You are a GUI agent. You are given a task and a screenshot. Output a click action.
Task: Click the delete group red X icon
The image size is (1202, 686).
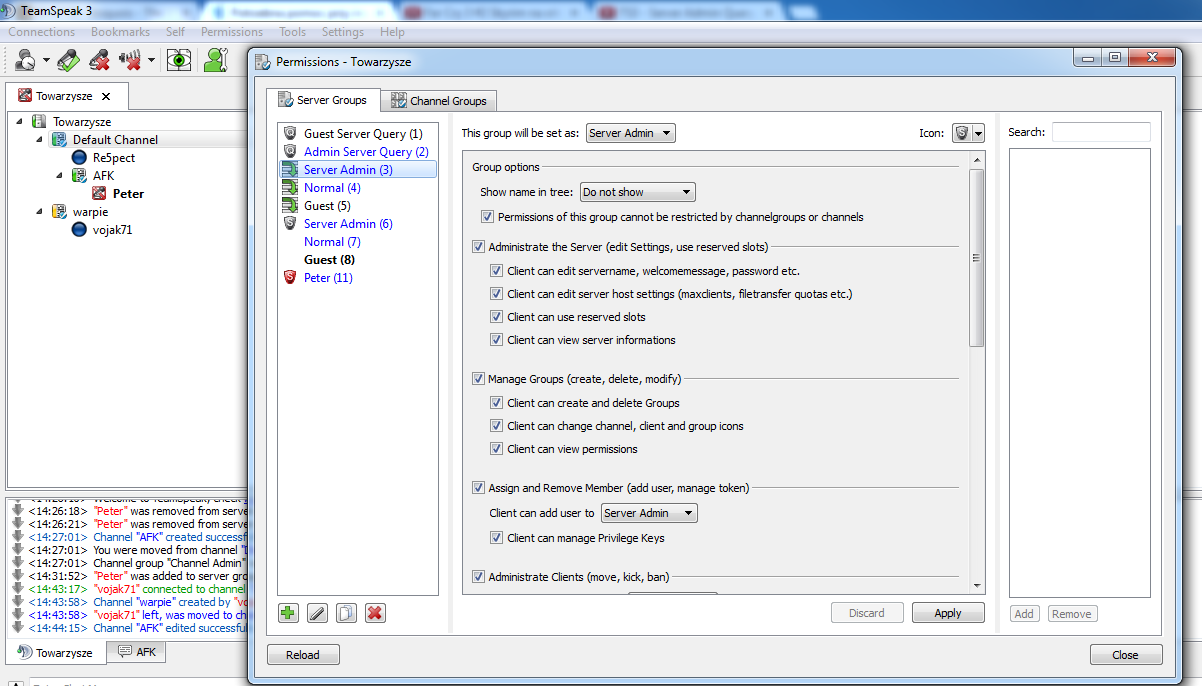point(375,613)
